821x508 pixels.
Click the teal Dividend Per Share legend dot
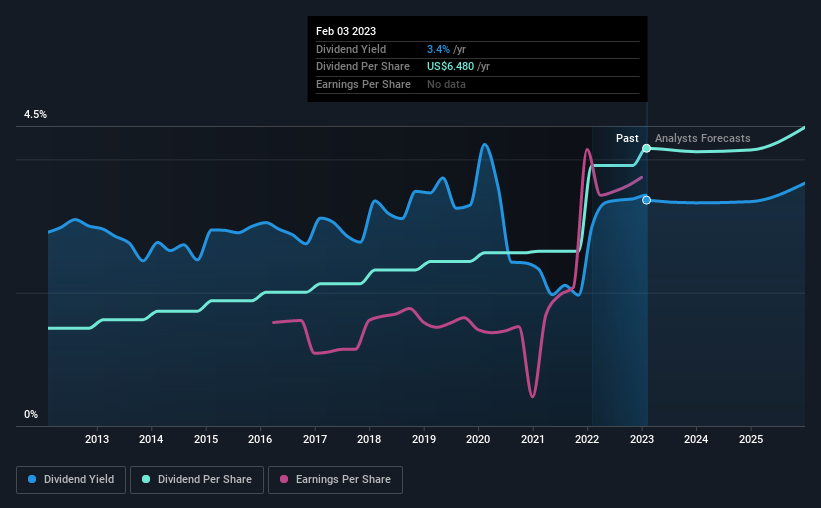pyautogui.click(x=146, y=479)
